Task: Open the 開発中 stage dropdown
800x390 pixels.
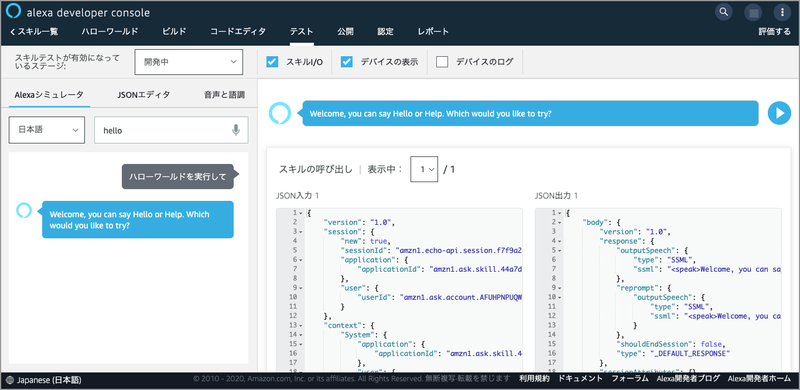Action: [x=188, y=62]
